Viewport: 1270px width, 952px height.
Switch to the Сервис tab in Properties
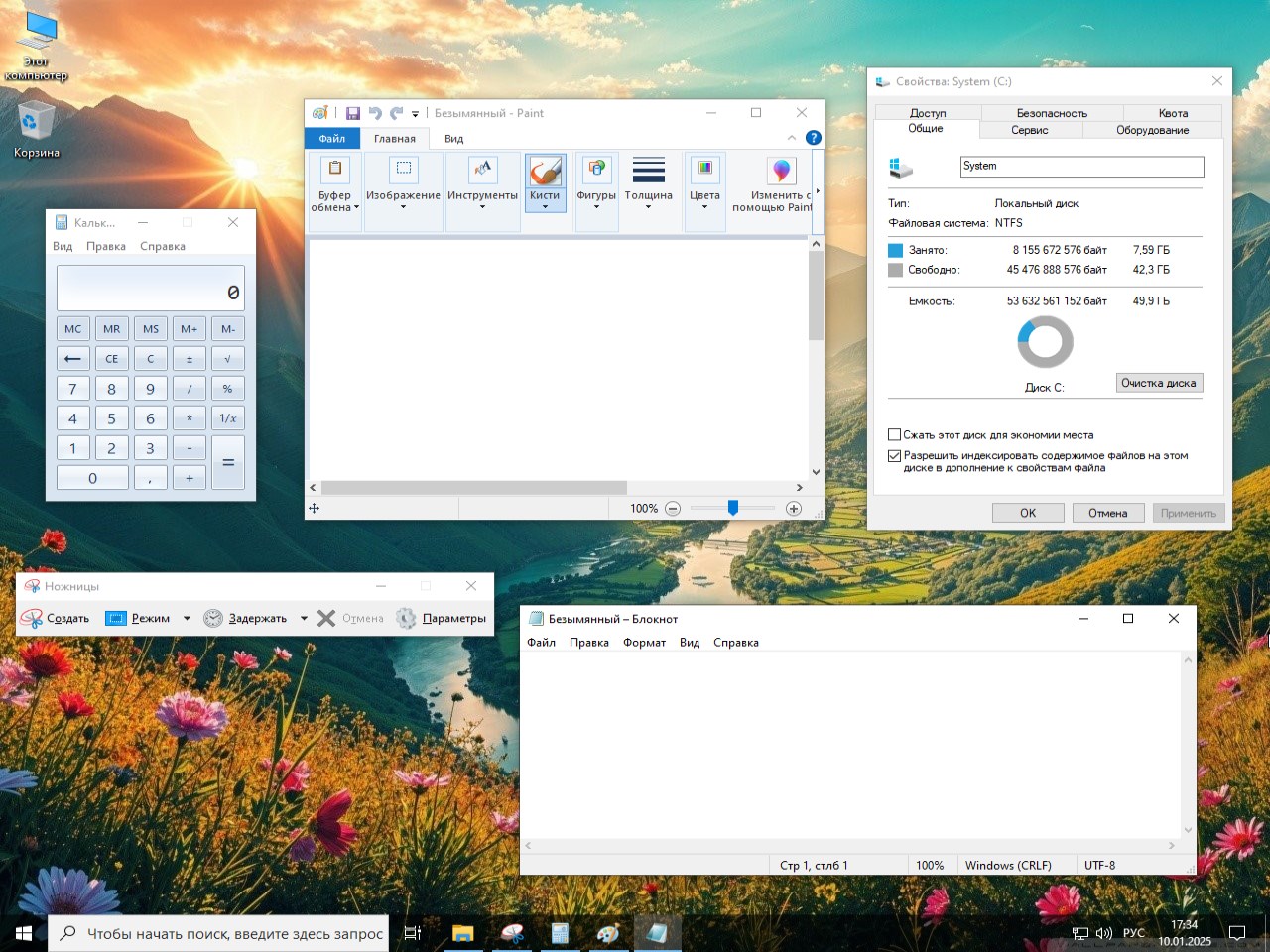click(1030, 130)
